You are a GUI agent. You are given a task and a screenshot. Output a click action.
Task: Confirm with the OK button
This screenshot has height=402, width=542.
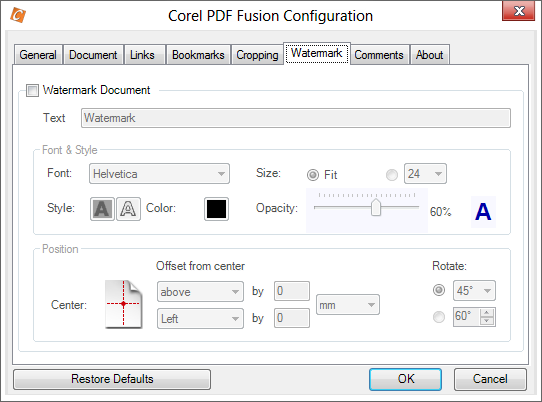point(405,379)
